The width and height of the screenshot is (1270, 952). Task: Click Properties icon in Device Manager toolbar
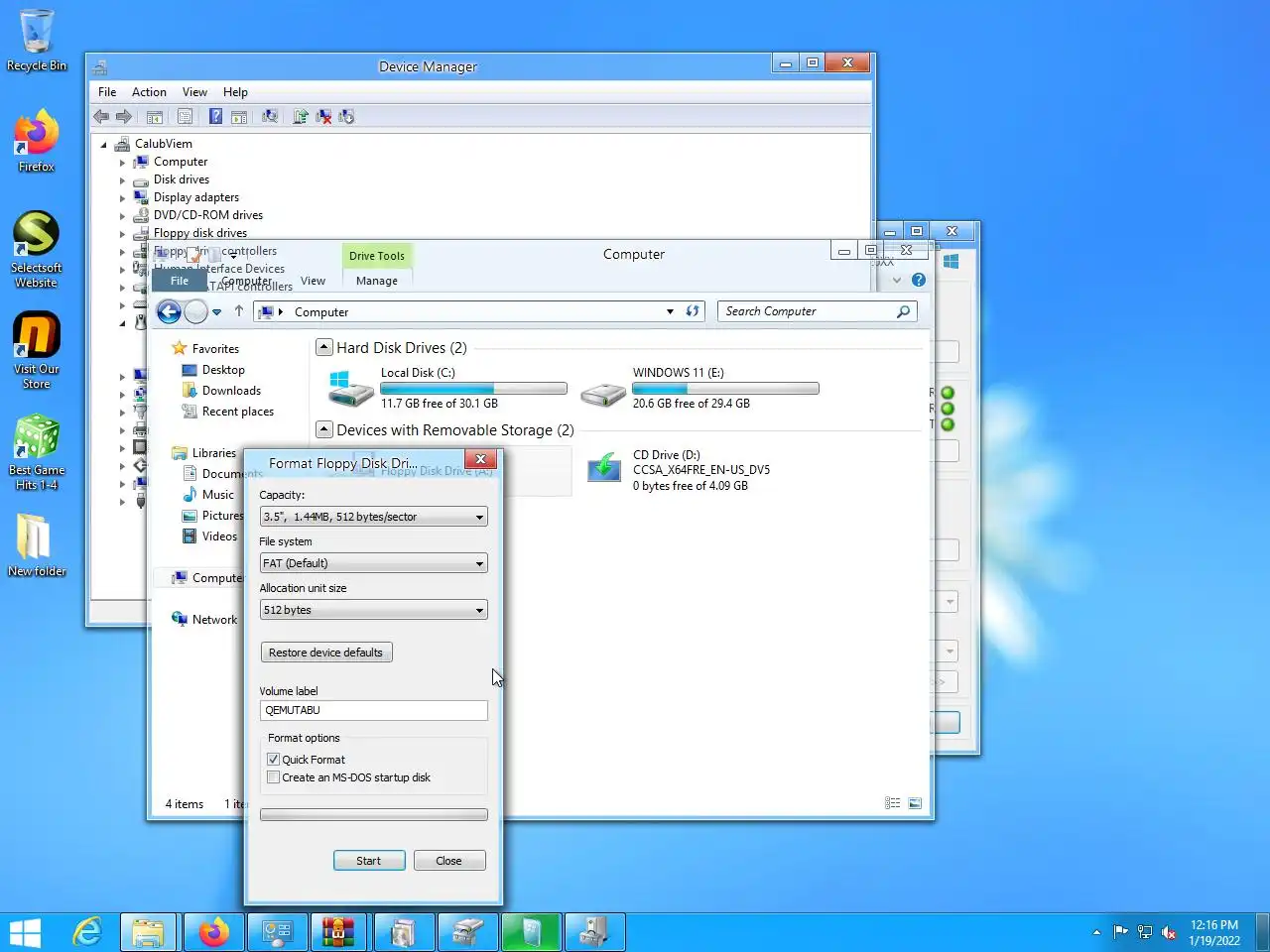click(185, 117)
